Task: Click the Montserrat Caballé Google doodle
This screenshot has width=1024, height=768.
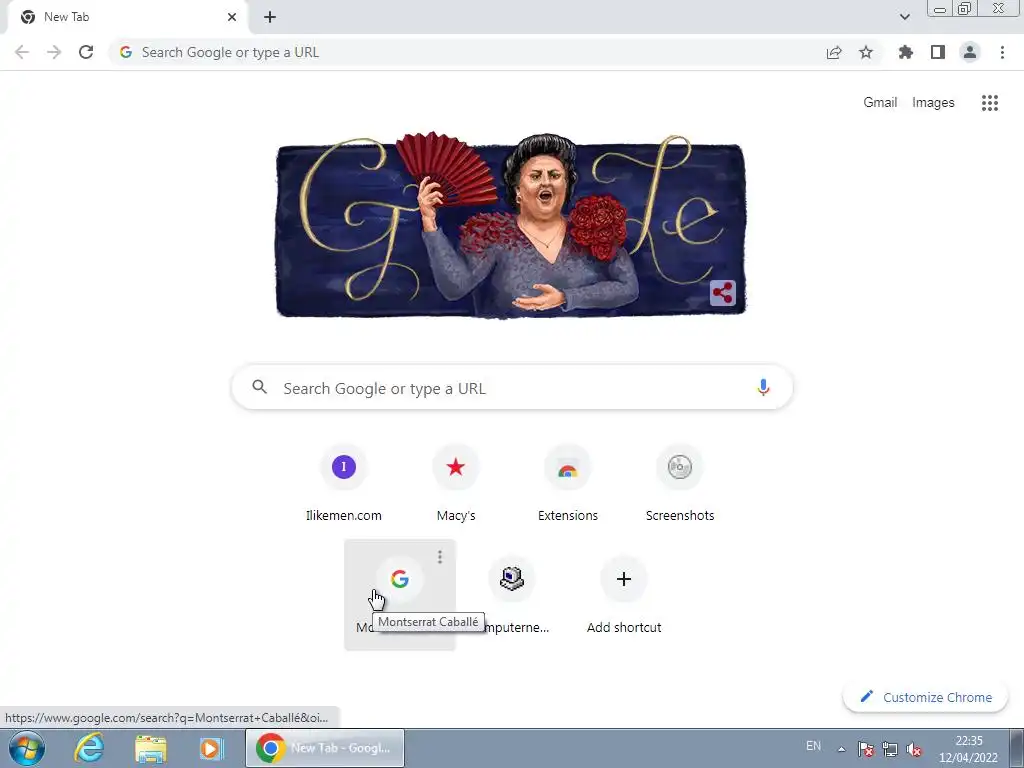Action: (511, 226)
